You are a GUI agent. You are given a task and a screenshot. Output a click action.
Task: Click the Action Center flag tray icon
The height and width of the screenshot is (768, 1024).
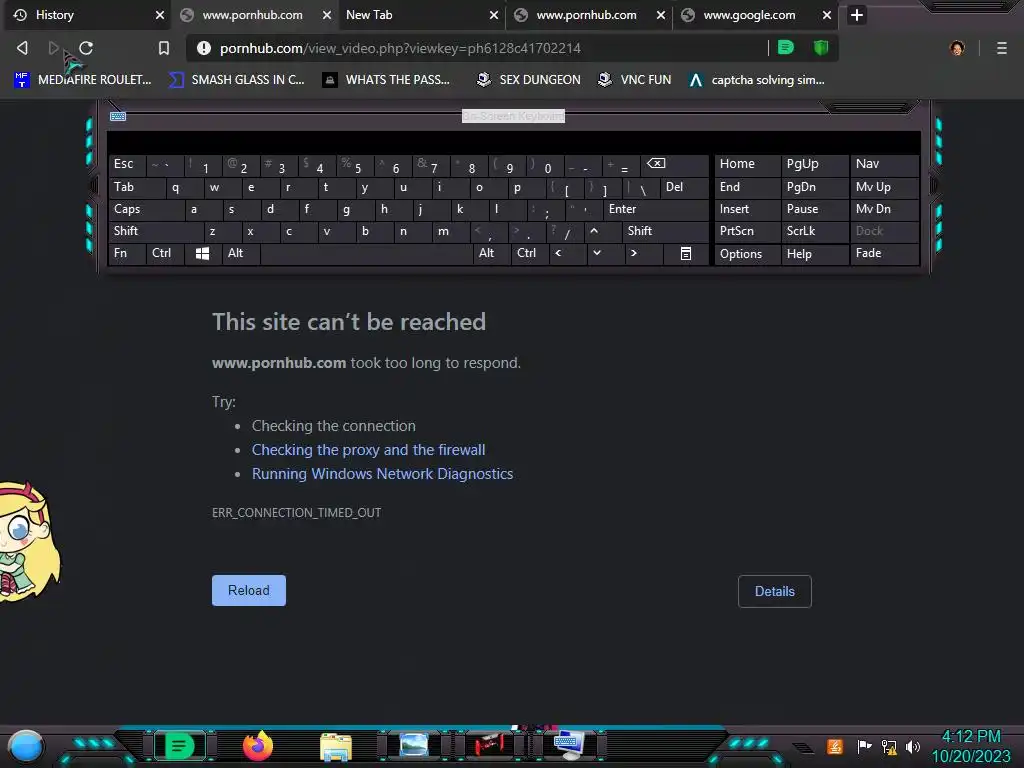tap(864, 746)
